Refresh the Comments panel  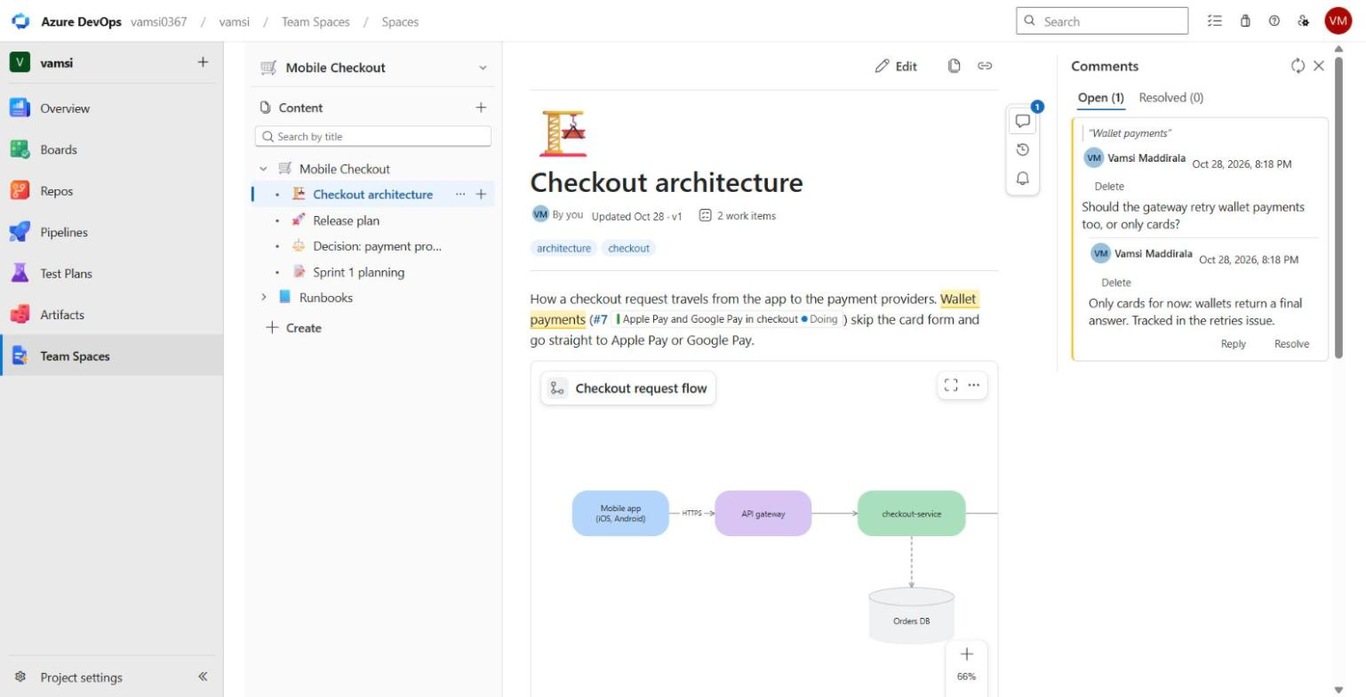tap(1298, 66)
